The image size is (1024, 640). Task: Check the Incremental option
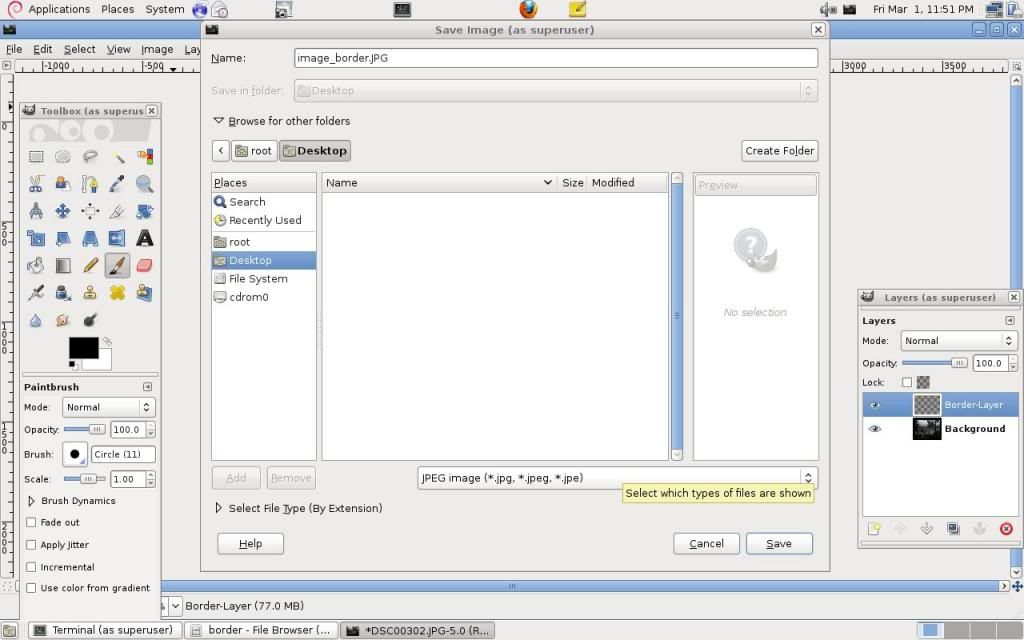coord(31,567)
